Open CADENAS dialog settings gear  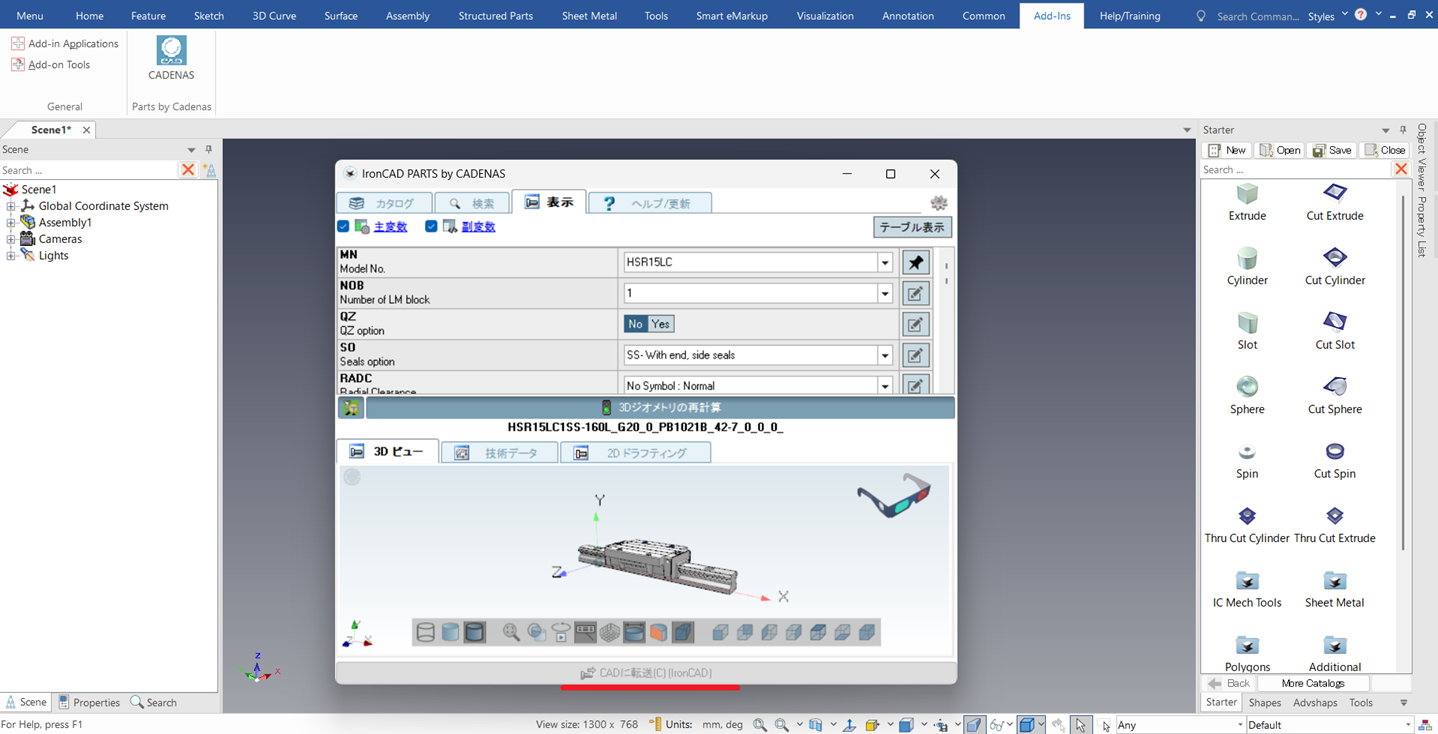[x=938, y=203]
